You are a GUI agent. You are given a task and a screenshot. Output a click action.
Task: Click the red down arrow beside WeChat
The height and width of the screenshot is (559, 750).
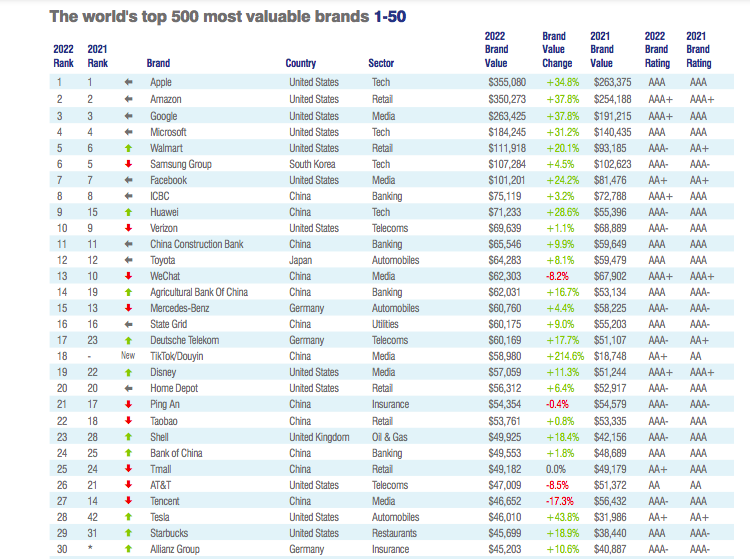tap(128, 276)
